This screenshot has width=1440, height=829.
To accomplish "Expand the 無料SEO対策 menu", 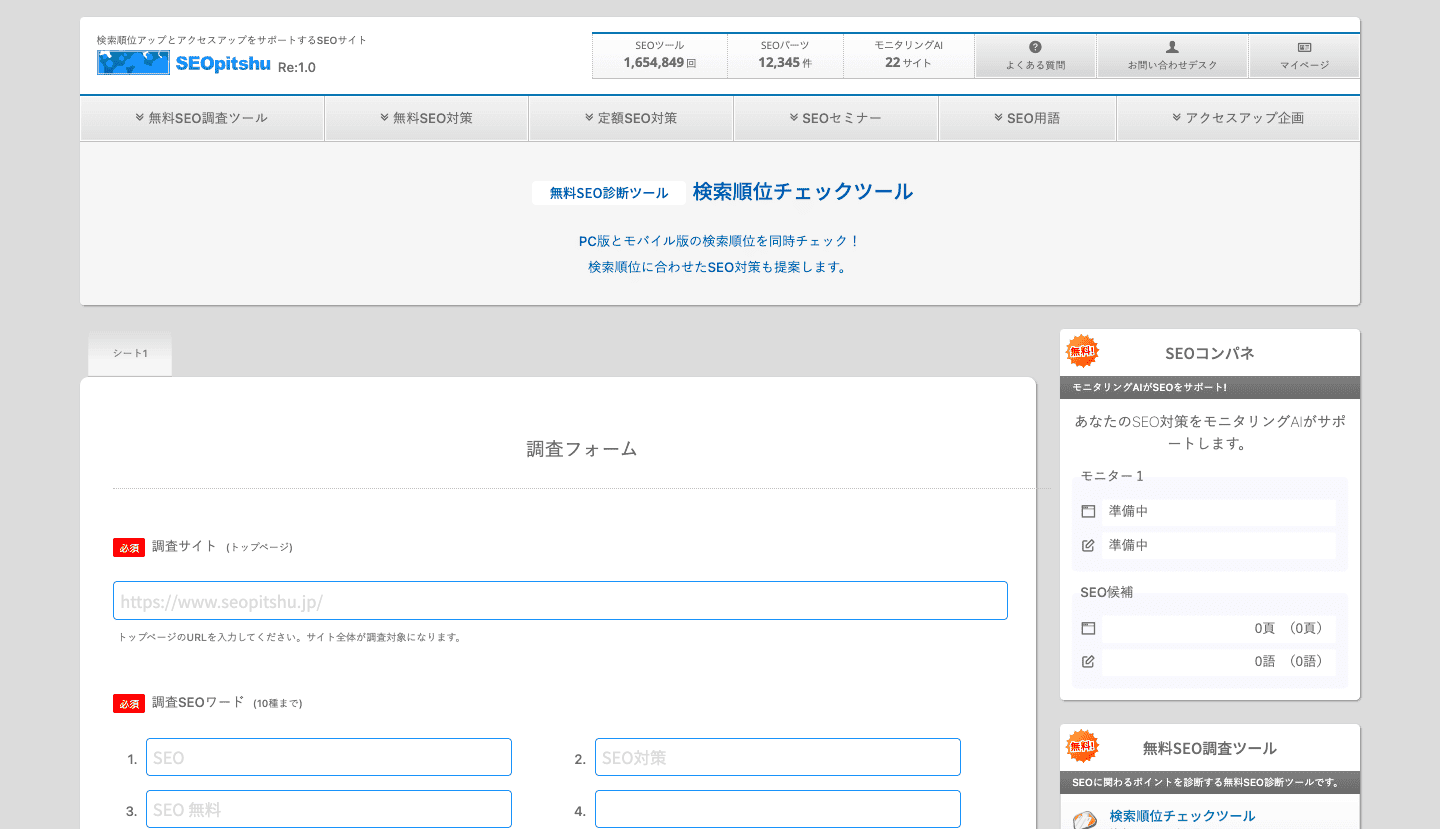I will 426,118.
